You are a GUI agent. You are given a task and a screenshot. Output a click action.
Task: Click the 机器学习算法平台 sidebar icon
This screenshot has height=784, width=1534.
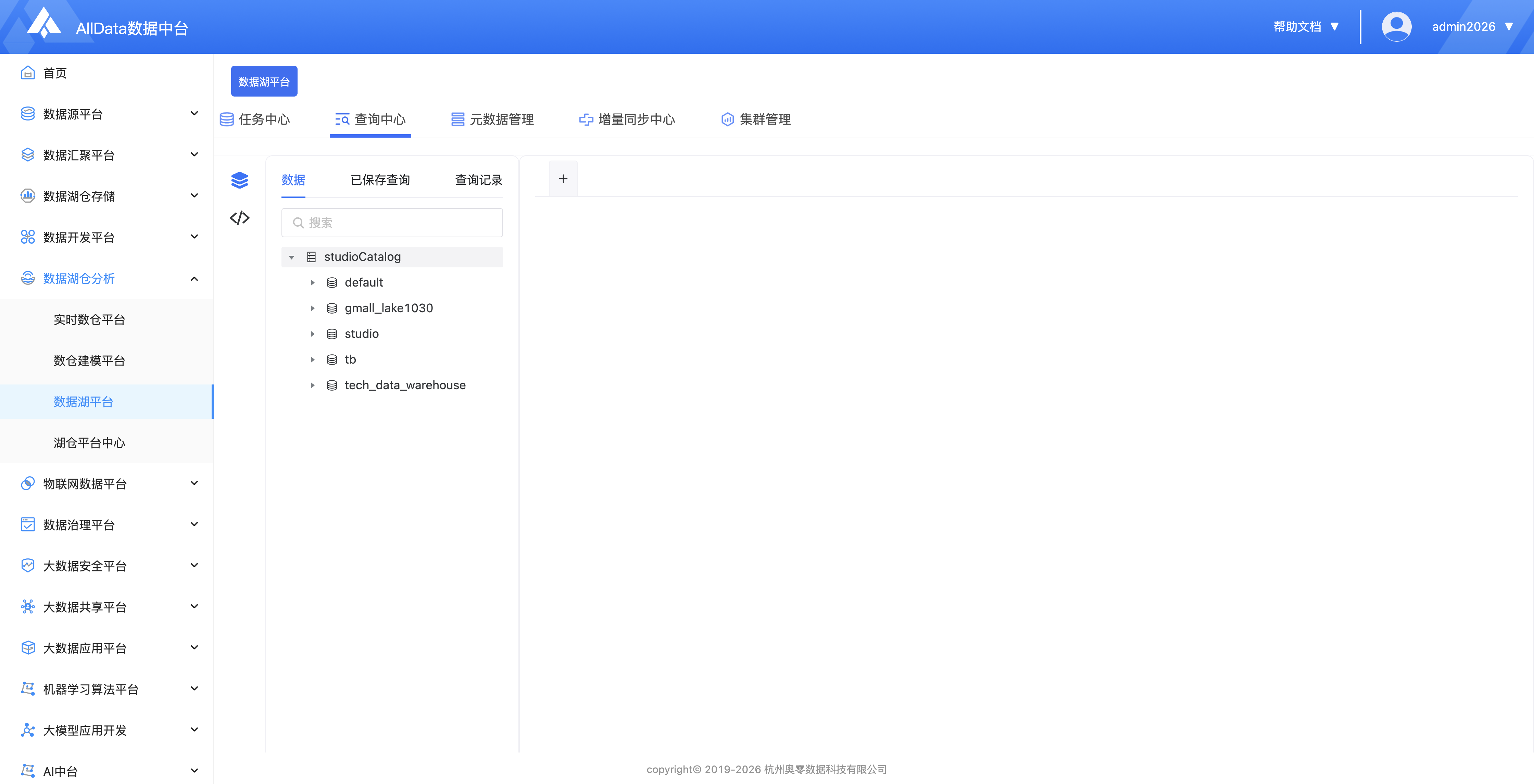(x=27, y=689)
